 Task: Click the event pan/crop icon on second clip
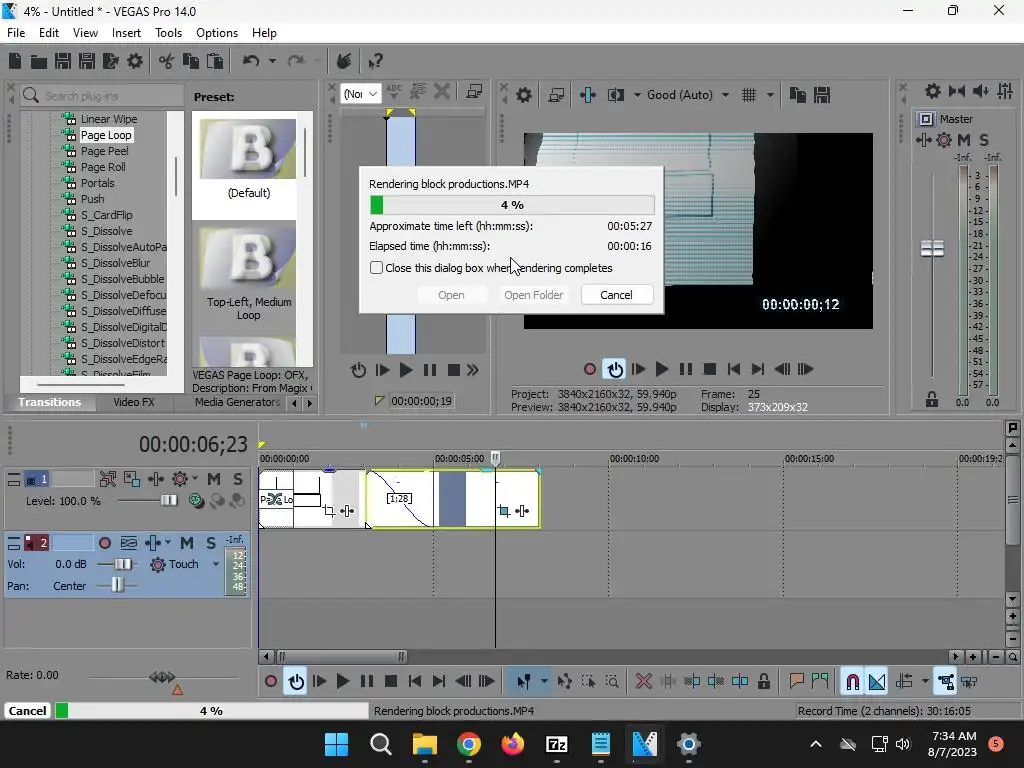point(504,511)
